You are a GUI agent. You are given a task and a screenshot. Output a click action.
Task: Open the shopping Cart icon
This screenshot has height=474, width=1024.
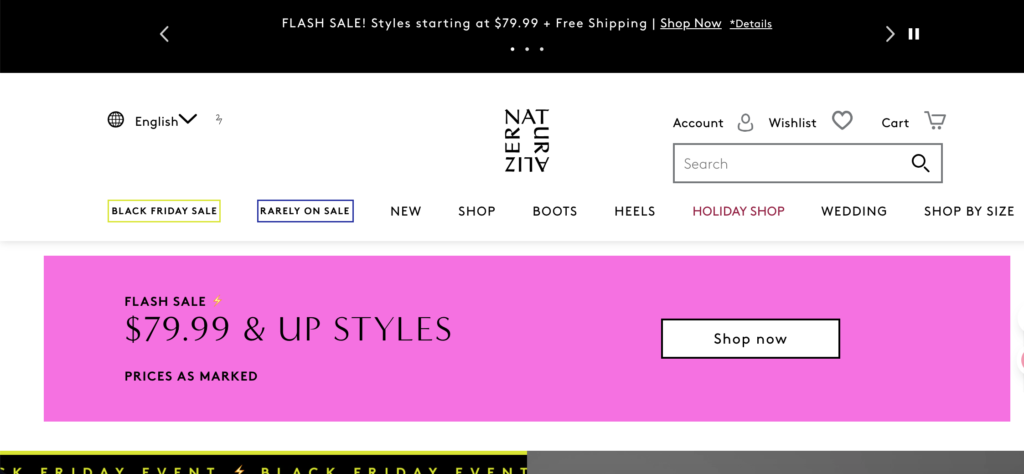[x=935, y=121]
